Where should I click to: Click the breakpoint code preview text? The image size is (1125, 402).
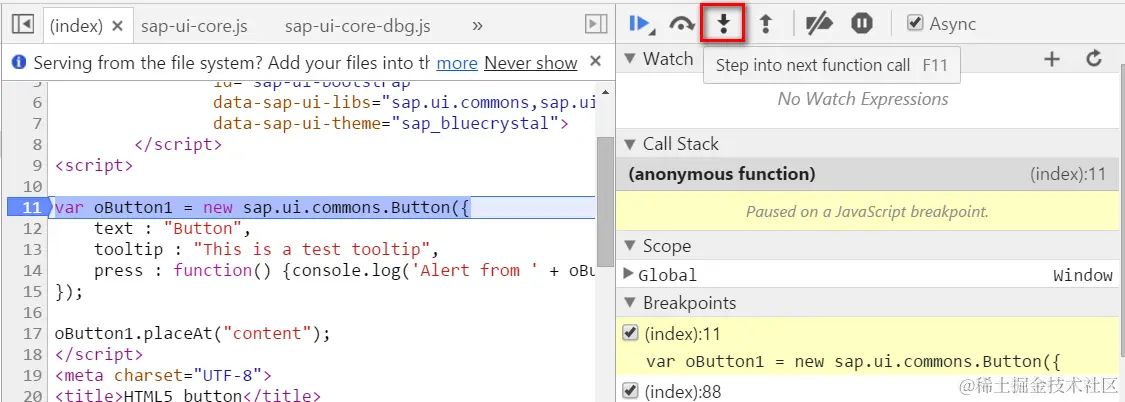click(853, 361)
